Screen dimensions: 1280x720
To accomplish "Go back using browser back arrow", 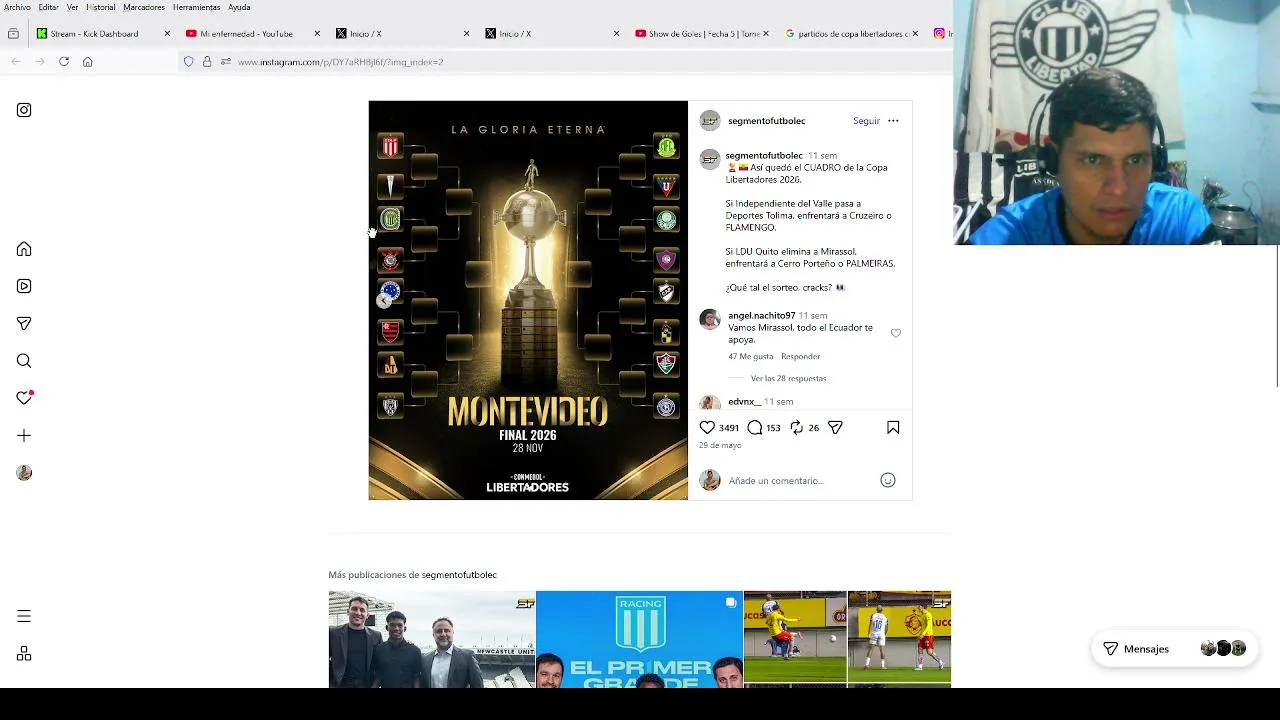I will pyautogui.click(x=16, y=62).
